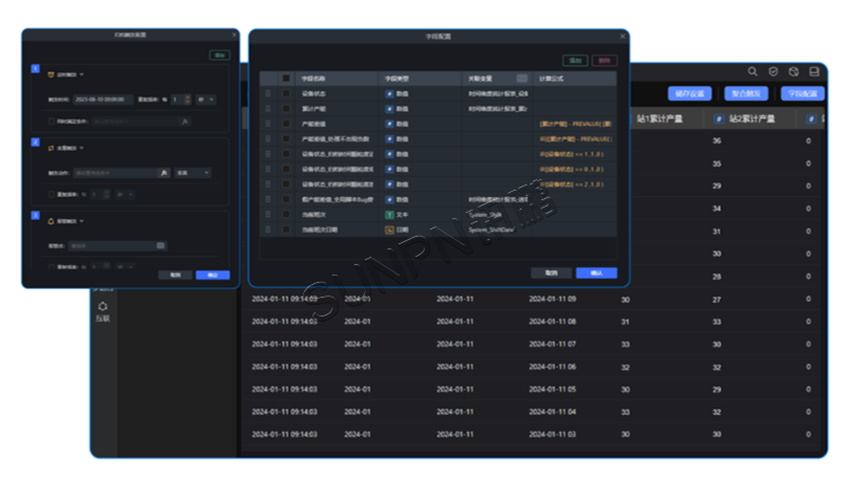This screenshot has width=860, height=502.
Task: Click the picker icon beside 触发动作 field
Action: [164, 173]
